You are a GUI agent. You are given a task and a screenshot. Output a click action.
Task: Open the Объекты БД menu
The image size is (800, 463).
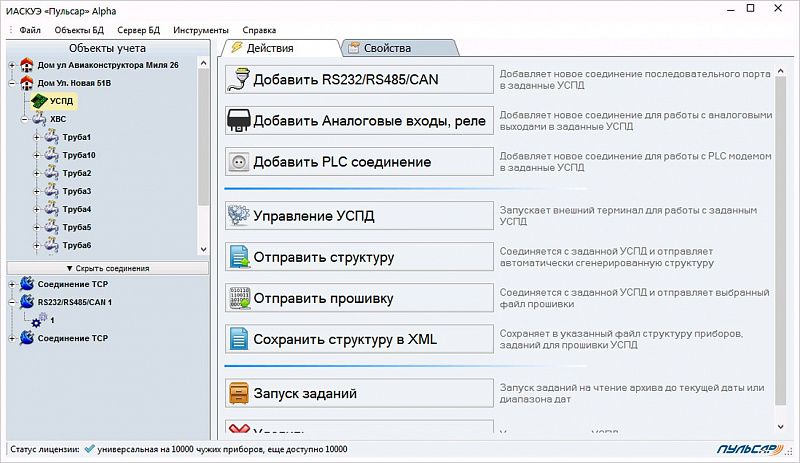point(79,30)
